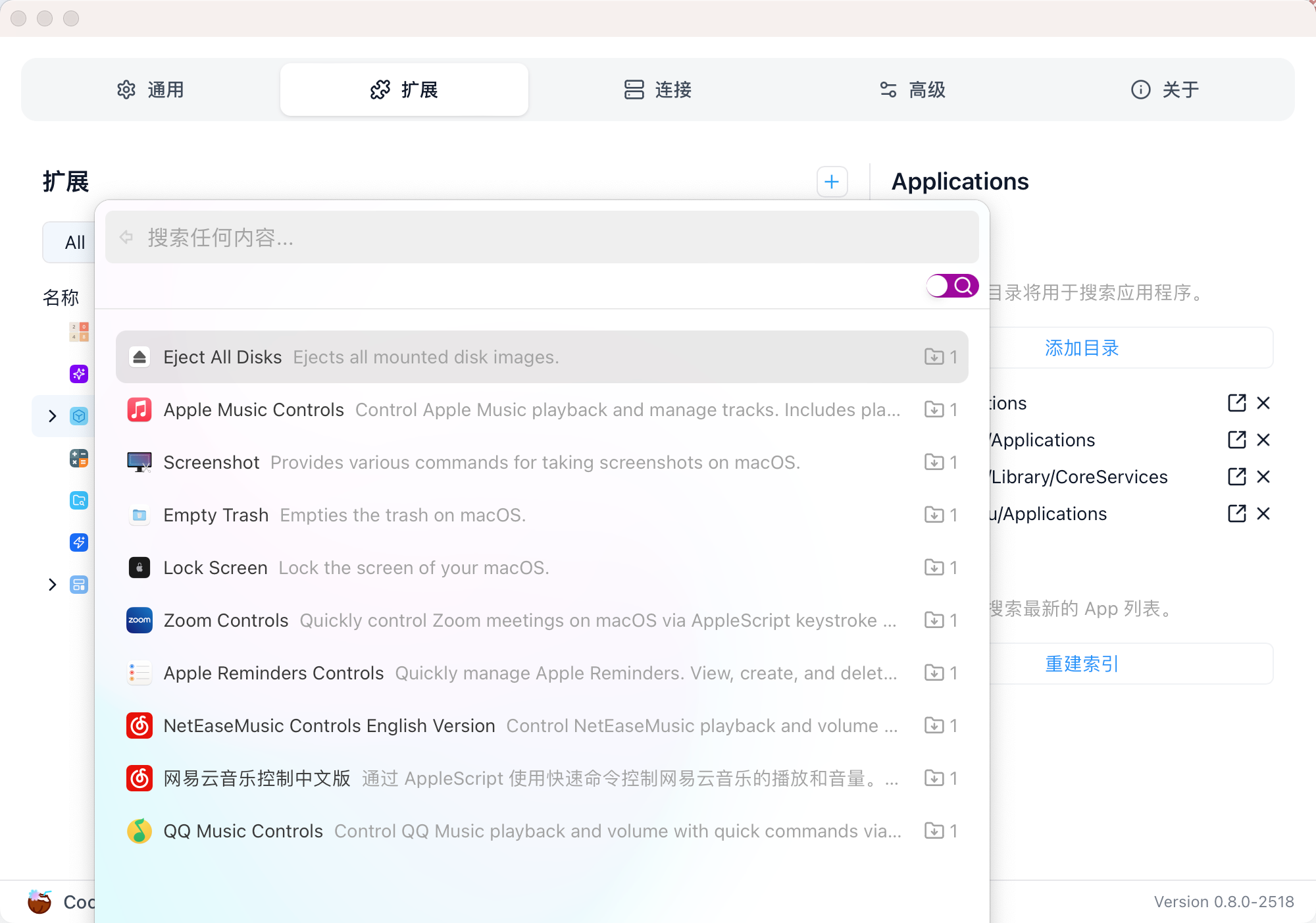Screen dimensions: 1316x923
Task: Toggle the purple search mode switch
Action: [952, 286]
